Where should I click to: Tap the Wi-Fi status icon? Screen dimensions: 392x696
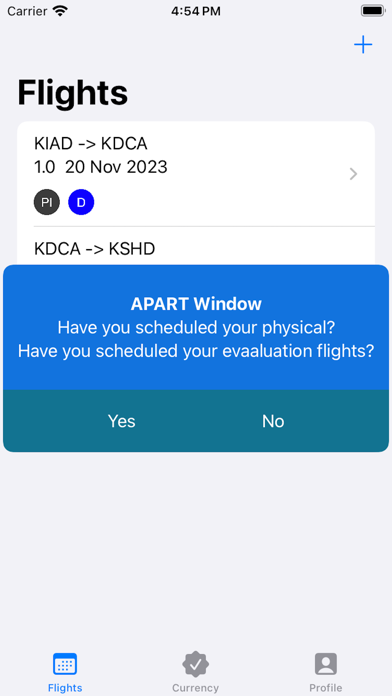60,11
